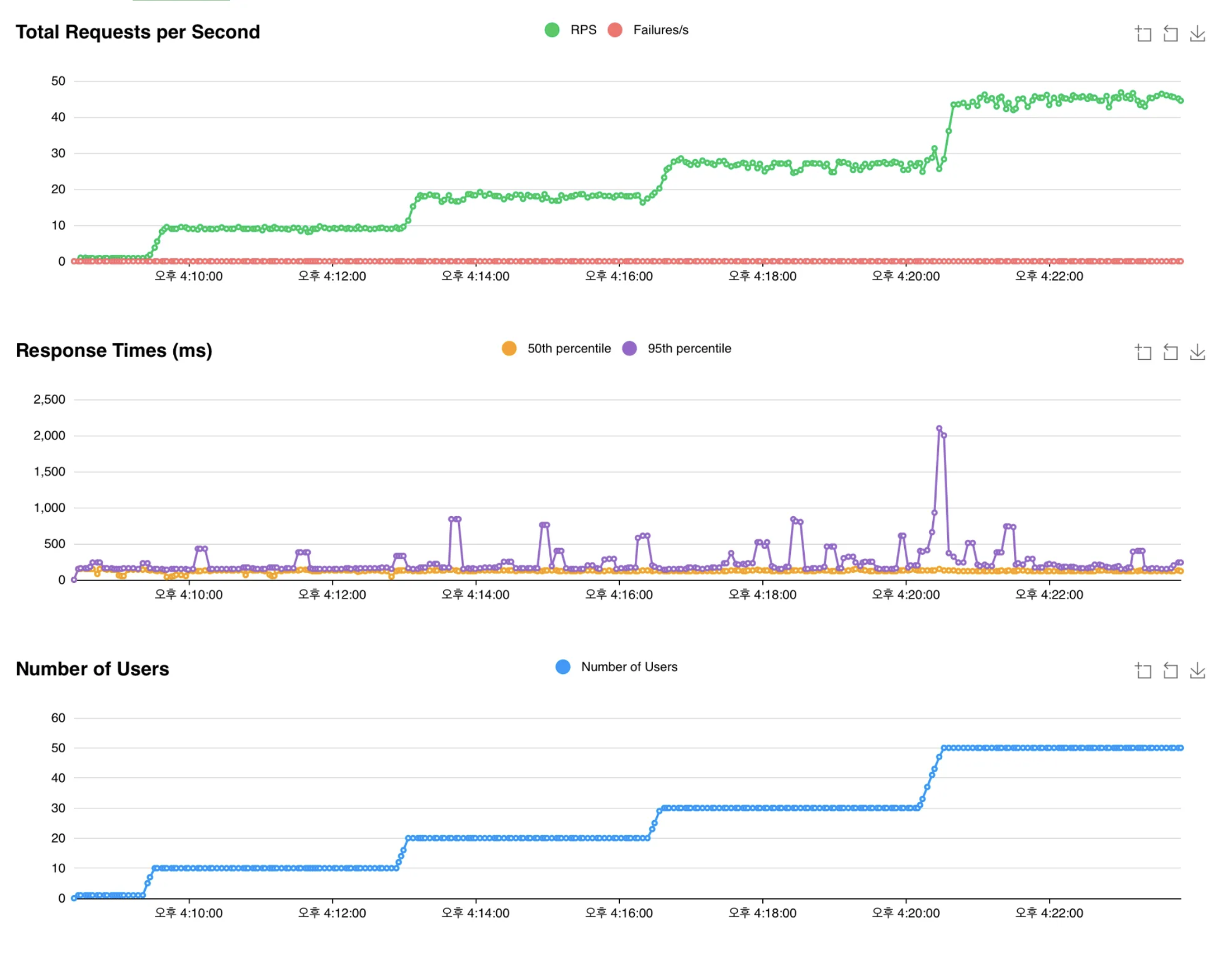The width and height of the screenshot is (1232, 956).
Task: Hide Failures/s series via legend
Action: pos(661,30)
